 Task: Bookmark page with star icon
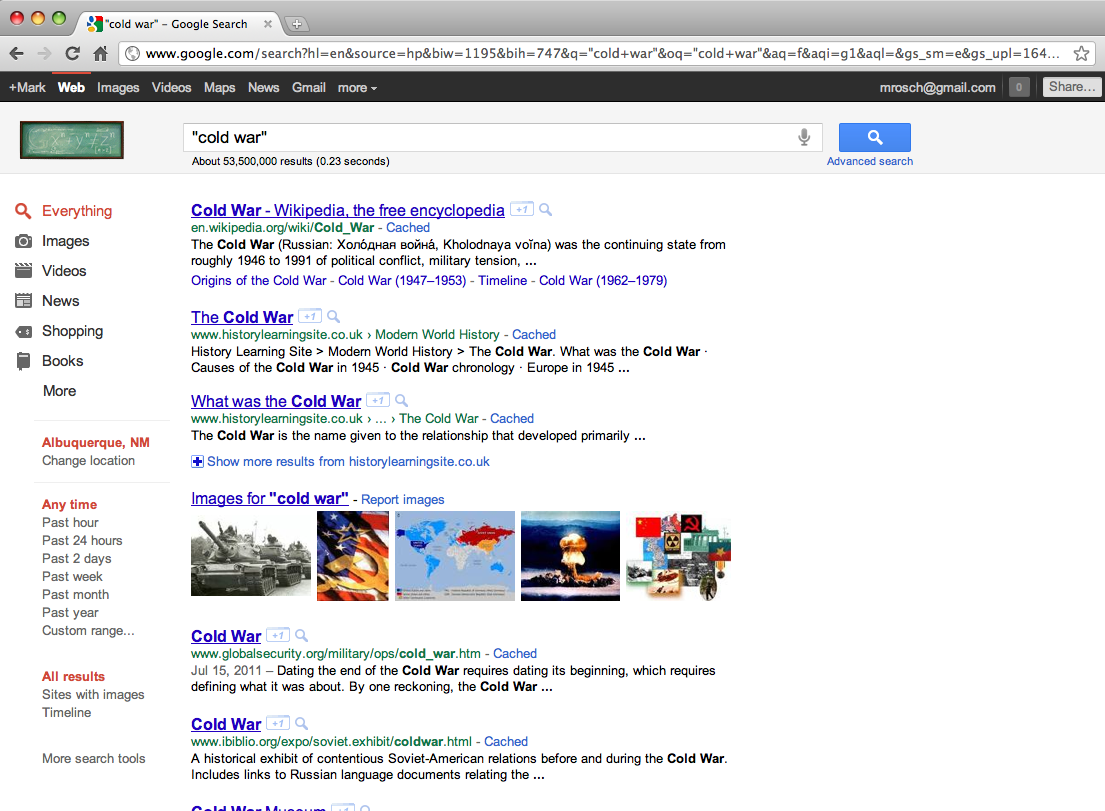(x=1081, y=54)
